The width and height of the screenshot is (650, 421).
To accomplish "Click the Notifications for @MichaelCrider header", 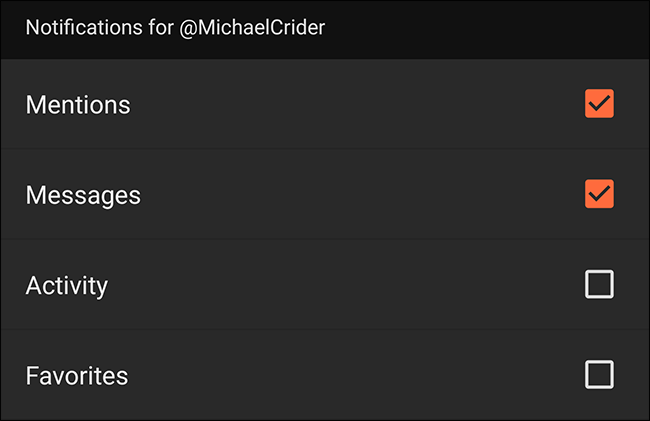I will pyautogui.click(x=176, y=27).
